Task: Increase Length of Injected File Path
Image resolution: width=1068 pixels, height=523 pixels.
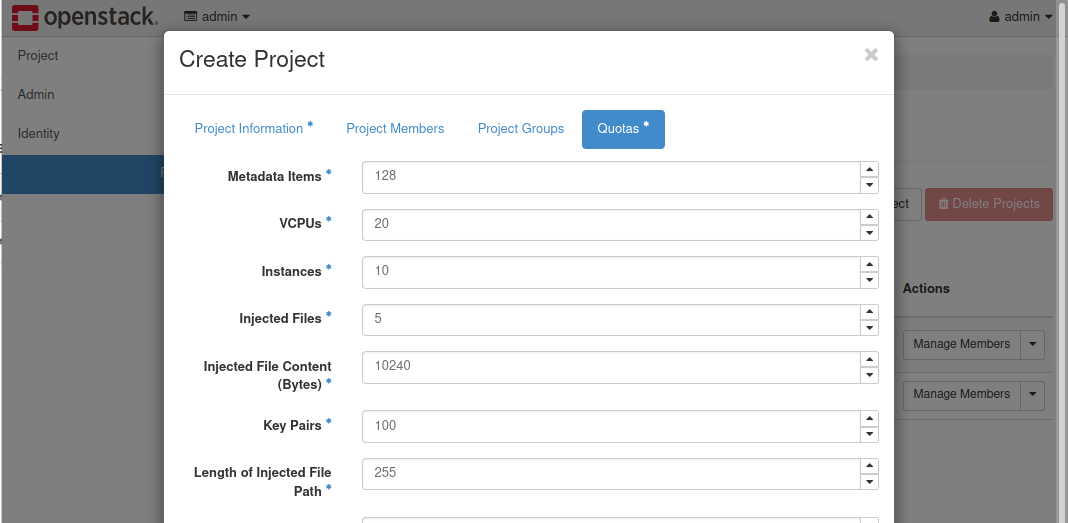Action: (x=869, y=466)
